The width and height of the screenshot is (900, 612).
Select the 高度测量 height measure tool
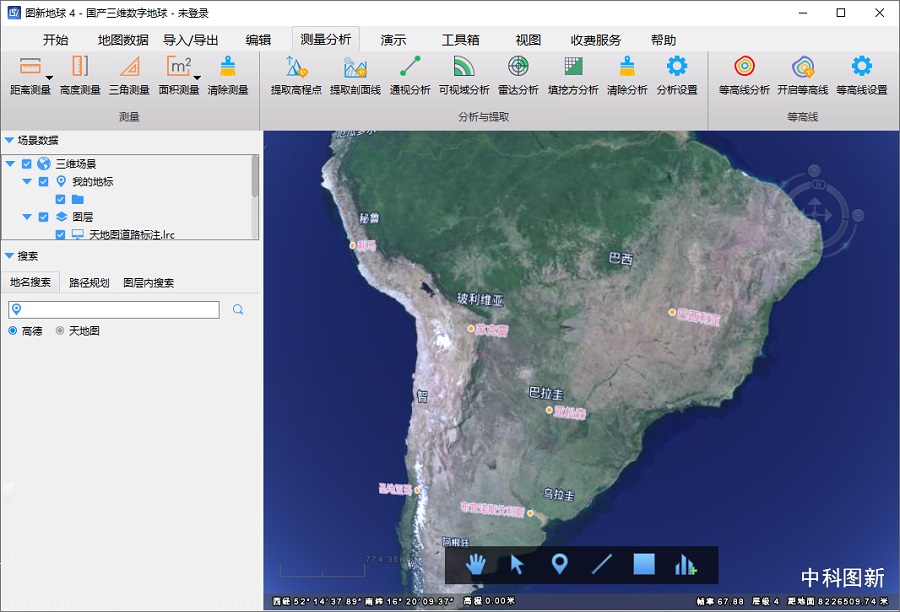click(x=80, y=75)
